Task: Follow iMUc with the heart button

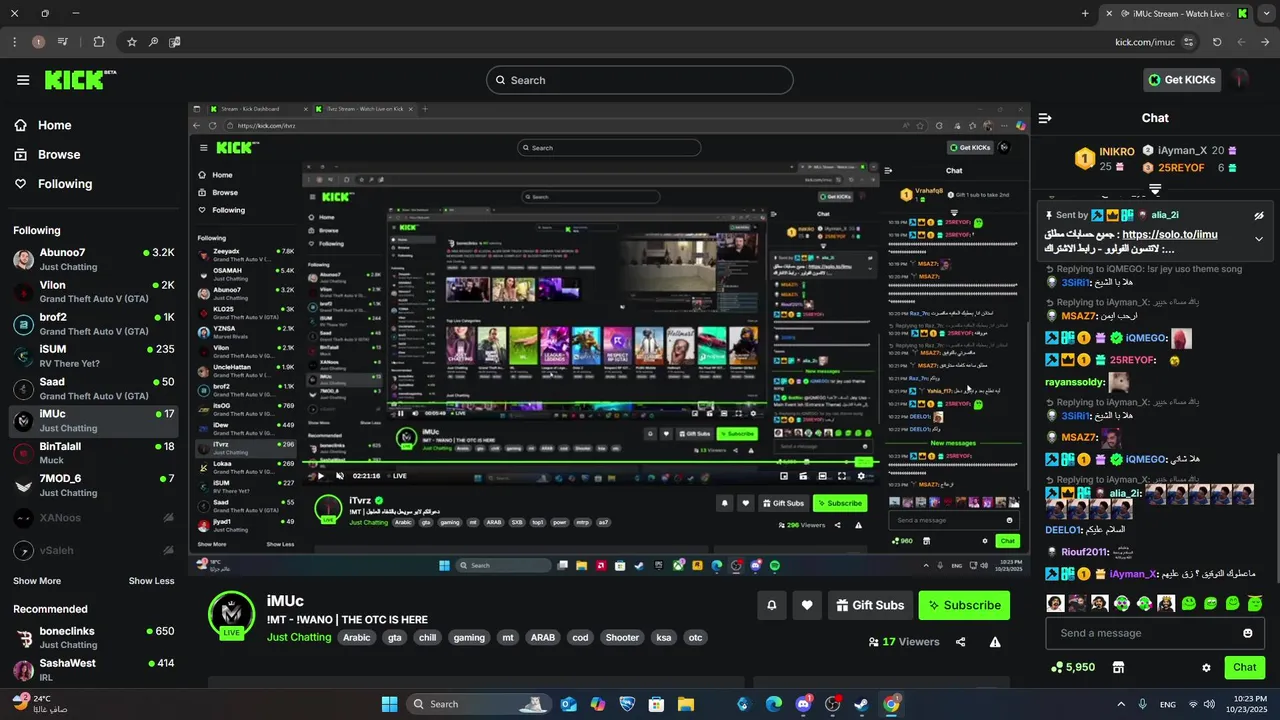Action: click(x=807, y=605)
